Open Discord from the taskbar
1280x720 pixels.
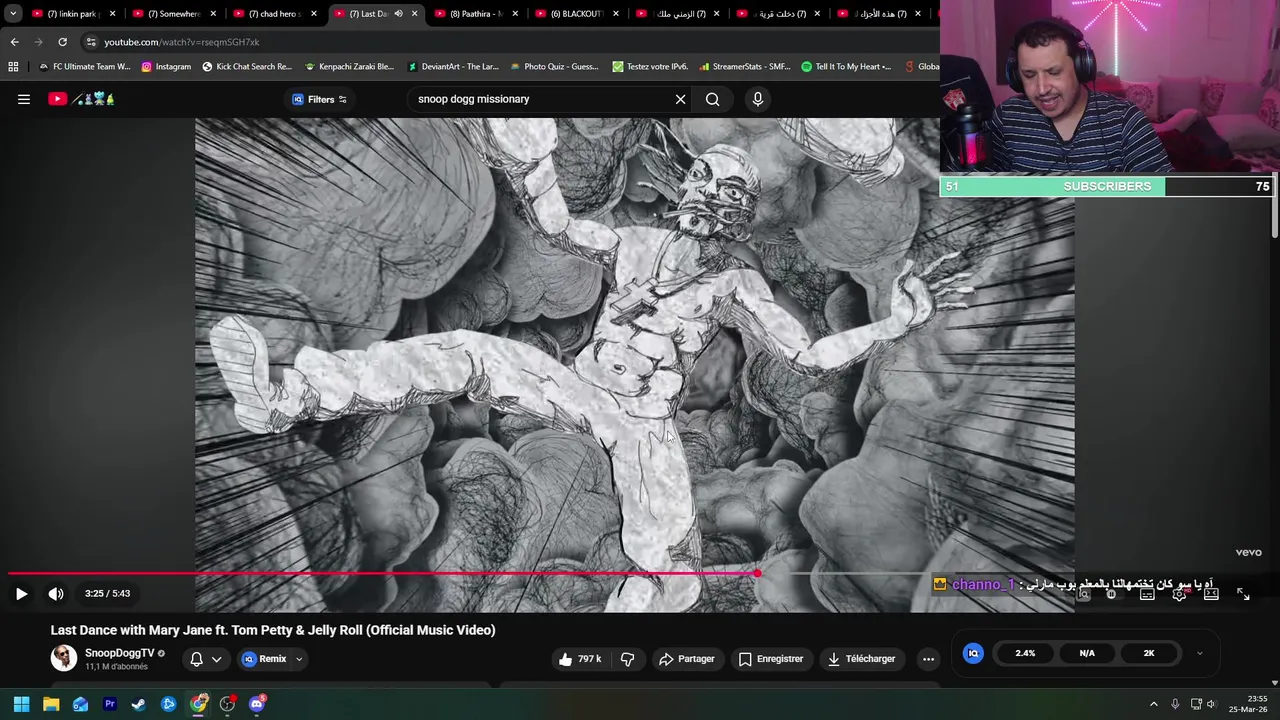point(257,704)
